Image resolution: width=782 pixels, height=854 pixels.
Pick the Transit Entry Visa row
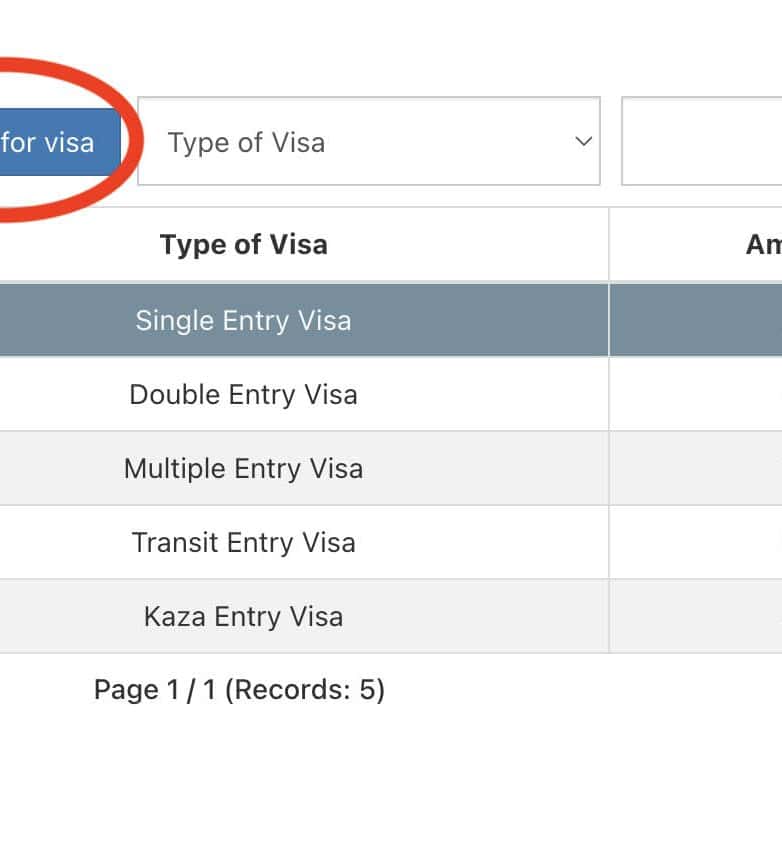pos(243,542)
